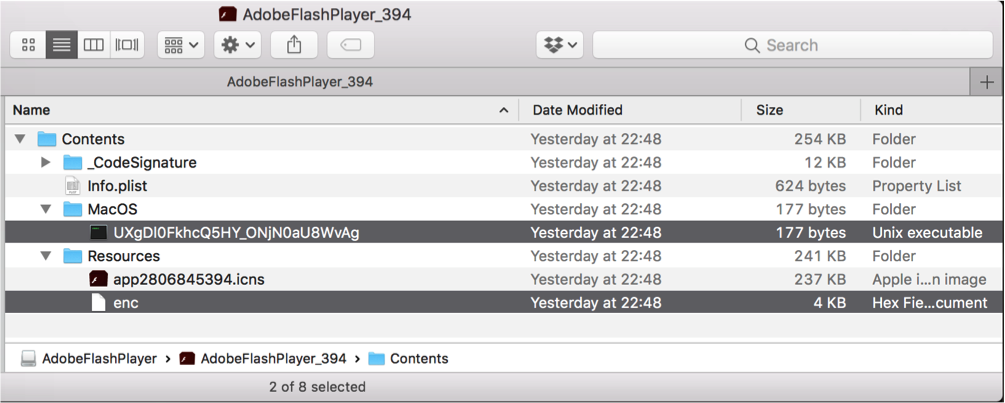Click the Edit Tags button
The height and width of the screenshot is (403, 1005).
coord(351,45)
